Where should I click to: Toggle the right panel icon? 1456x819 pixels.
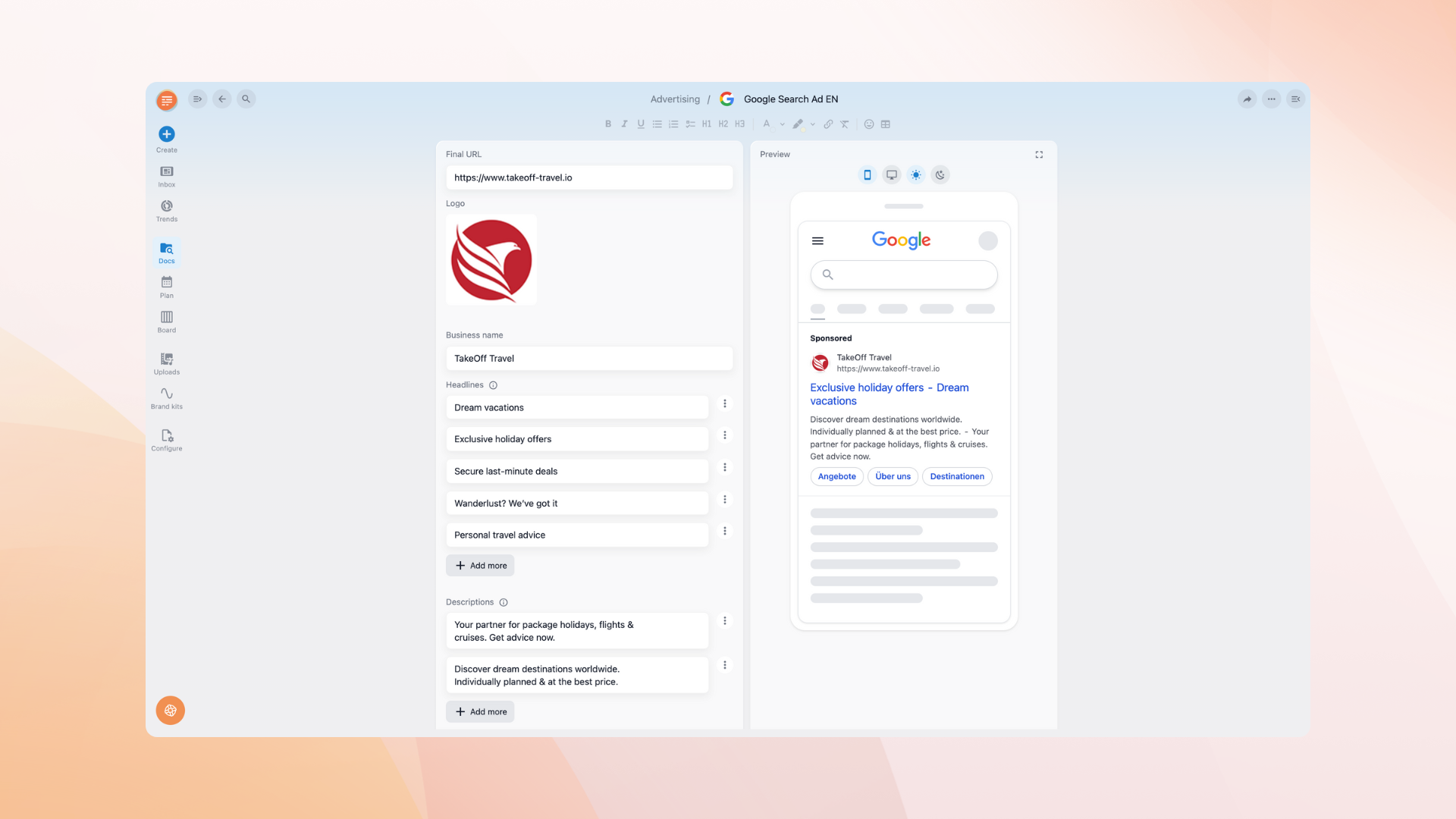coord(1296,99)
